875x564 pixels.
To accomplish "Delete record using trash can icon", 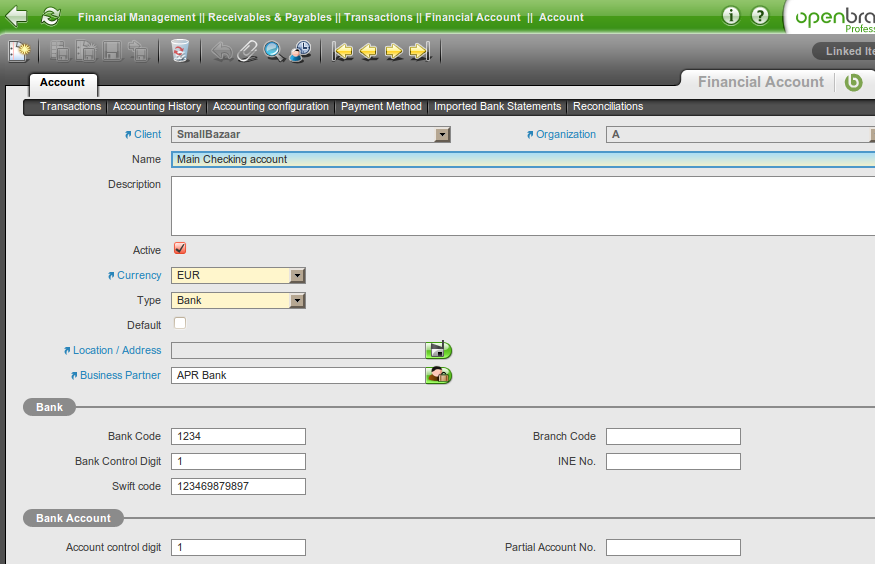I will (180, 51).
